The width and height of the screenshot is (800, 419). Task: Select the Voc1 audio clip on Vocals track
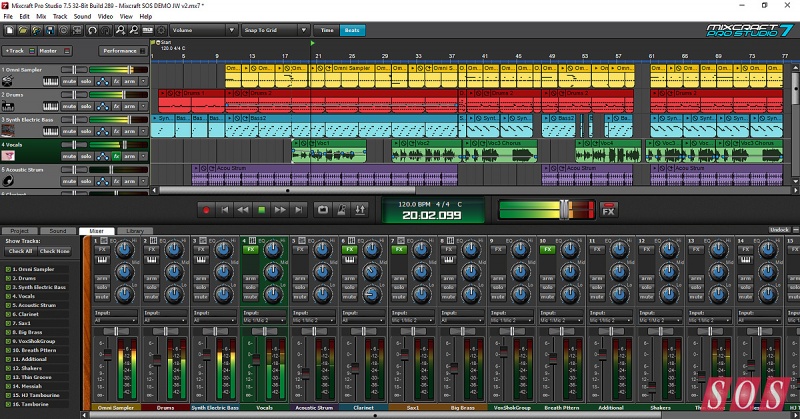[x=330, y=152]
